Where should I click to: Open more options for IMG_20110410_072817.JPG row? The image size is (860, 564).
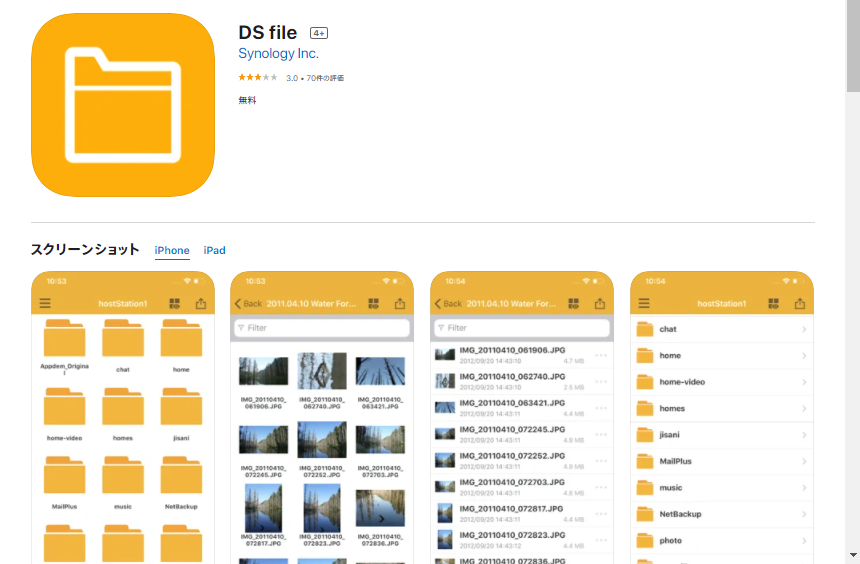601,514
